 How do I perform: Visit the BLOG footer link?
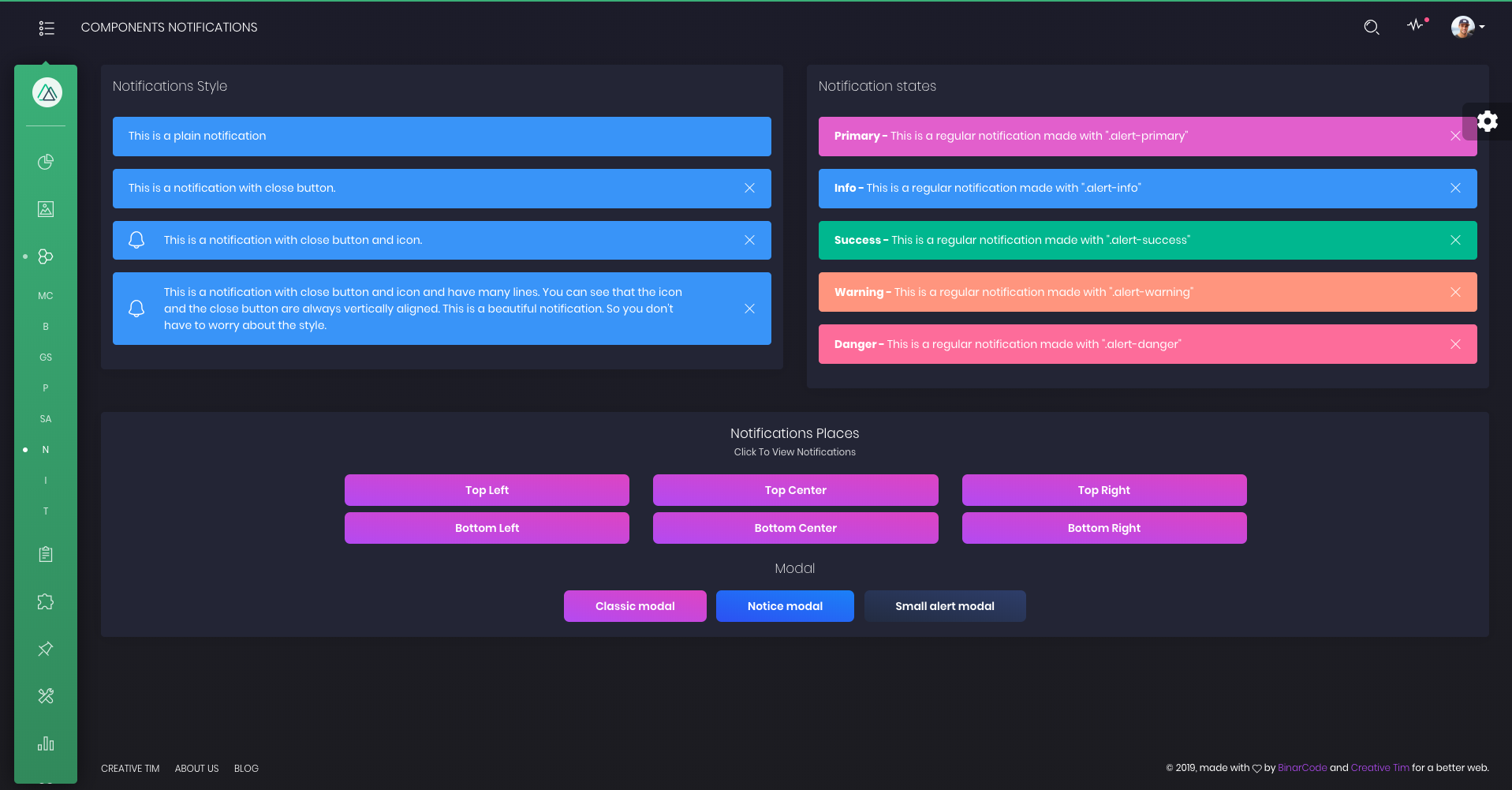[x=246, y=769]
